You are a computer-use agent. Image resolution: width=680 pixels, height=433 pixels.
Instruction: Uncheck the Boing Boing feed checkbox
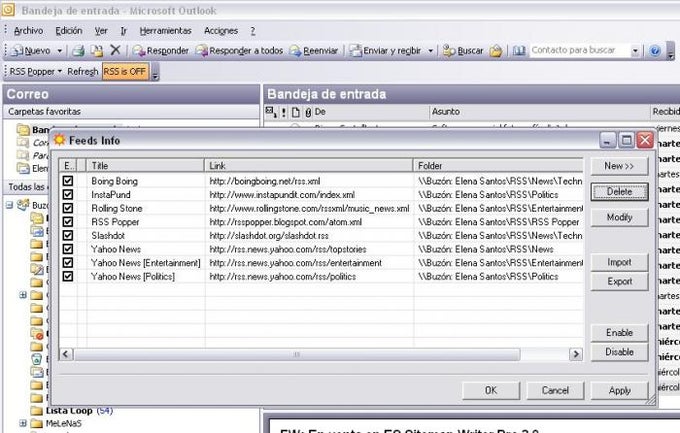68,181
